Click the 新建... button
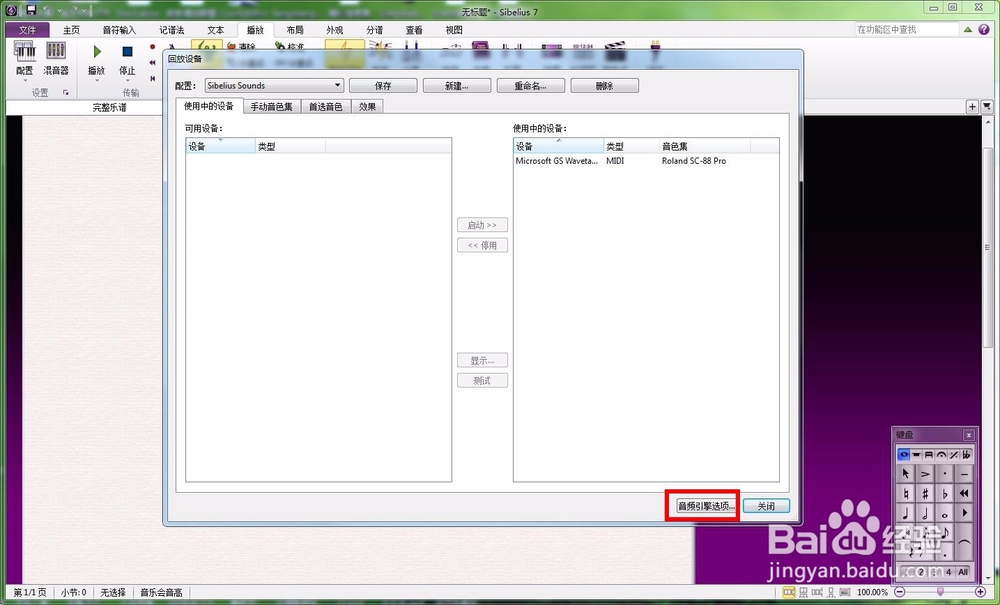The height and width of the screenshot is (605, 1000). [457, 85]
